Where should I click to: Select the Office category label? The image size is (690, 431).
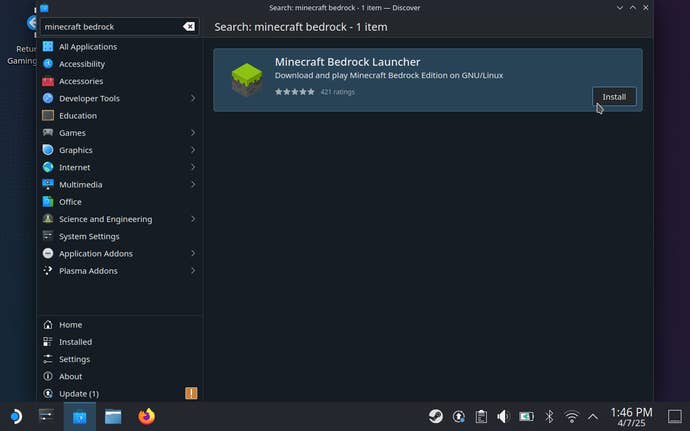click(70, 202)
